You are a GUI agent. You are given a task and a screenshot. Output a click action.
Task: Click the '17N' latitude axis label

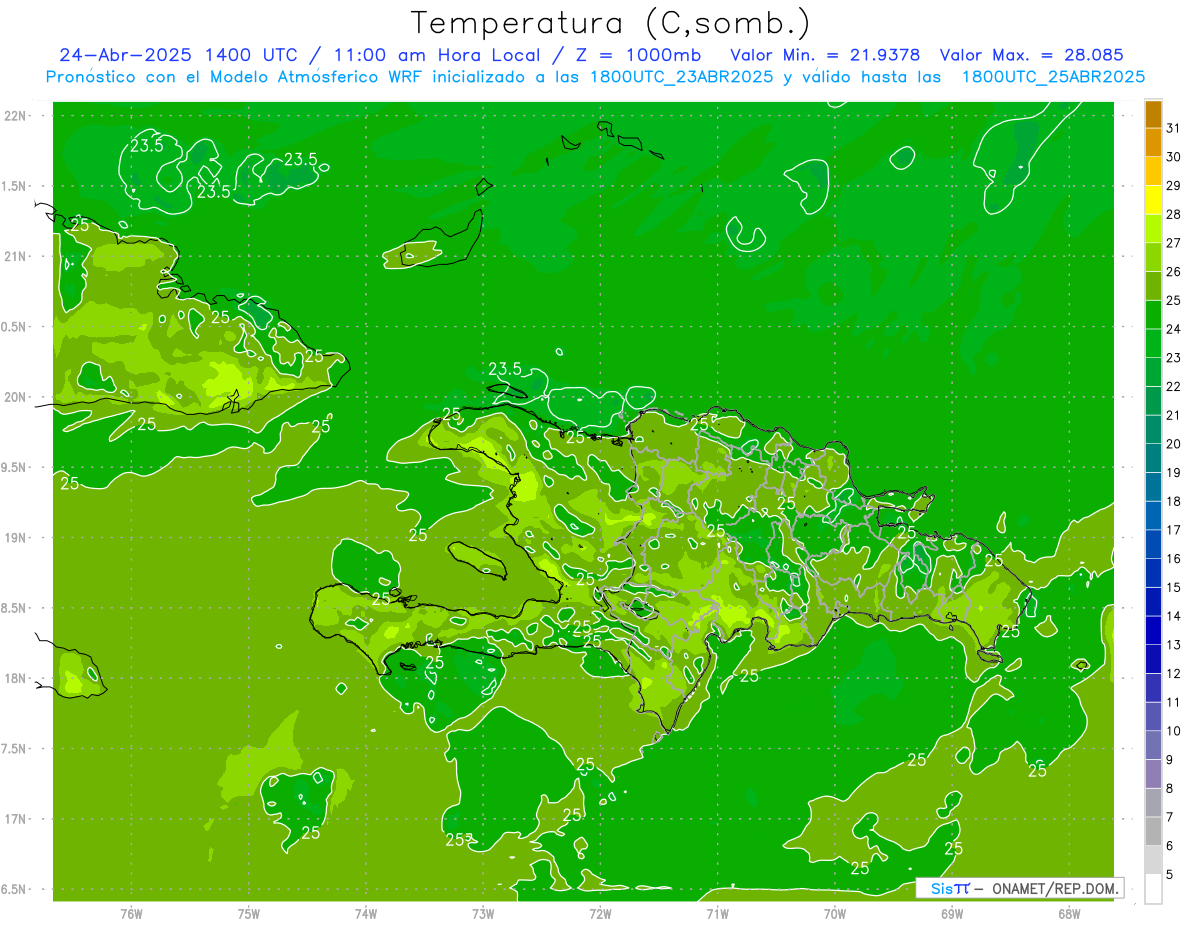[17, 820]
